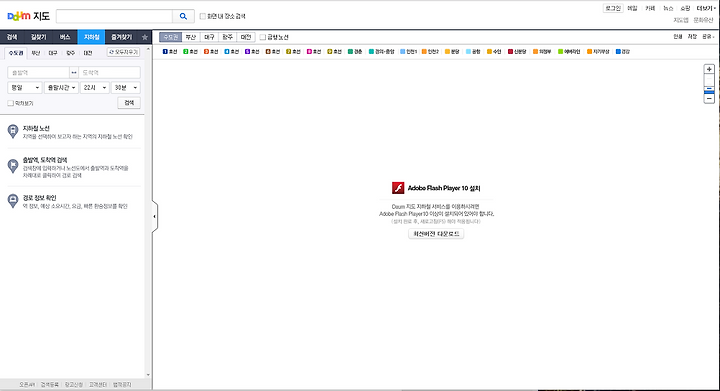Select line 1 (1호선) dark blue icon
The height and width of the screenshot is (391, 720).
pyautogui.click(x=165, y=52)
